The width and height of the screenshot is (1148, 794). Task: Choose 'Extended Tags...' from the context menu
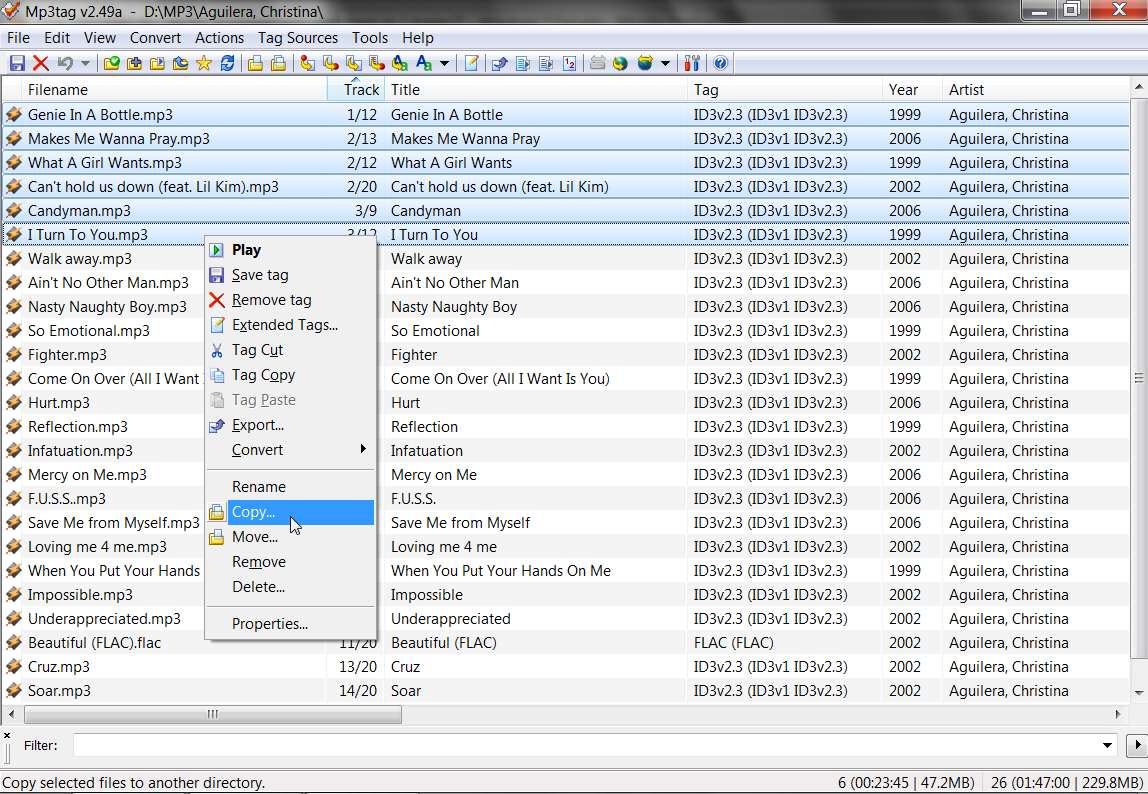pyautogui.click(x=291, y=325)
